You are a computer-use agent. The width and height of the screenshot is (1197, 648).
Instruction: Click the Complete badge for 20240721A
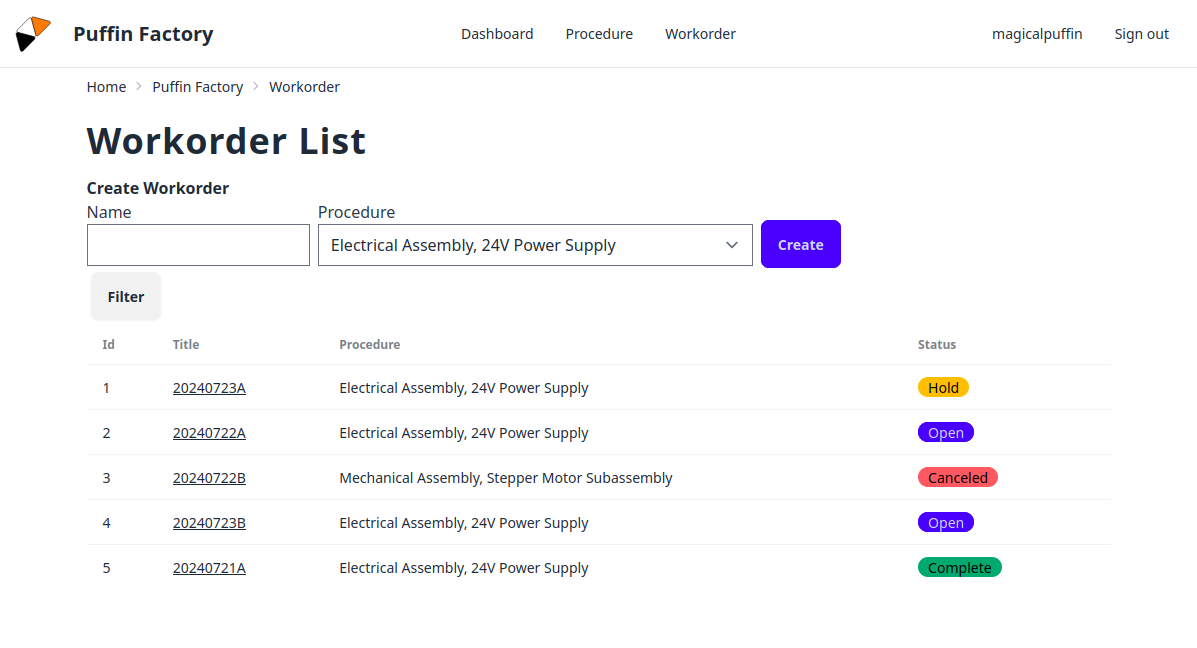959,567
